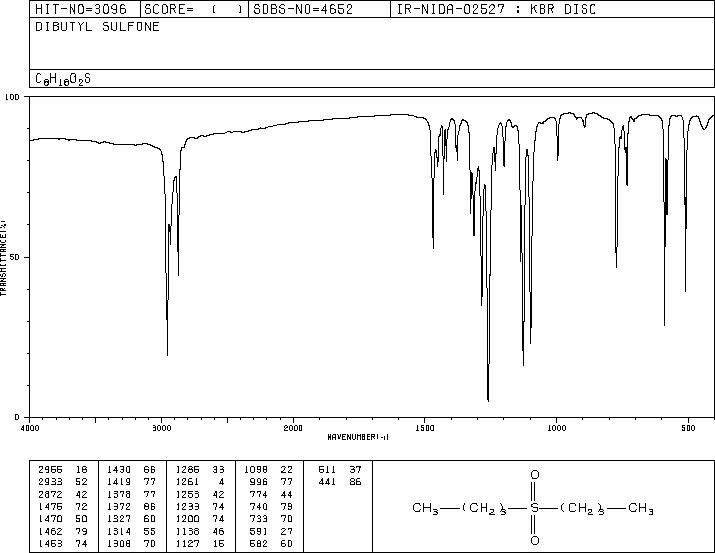Click the C-H stretch peak near 2966
The height and width of the screenshot is (553, 715).
(167, 353)
